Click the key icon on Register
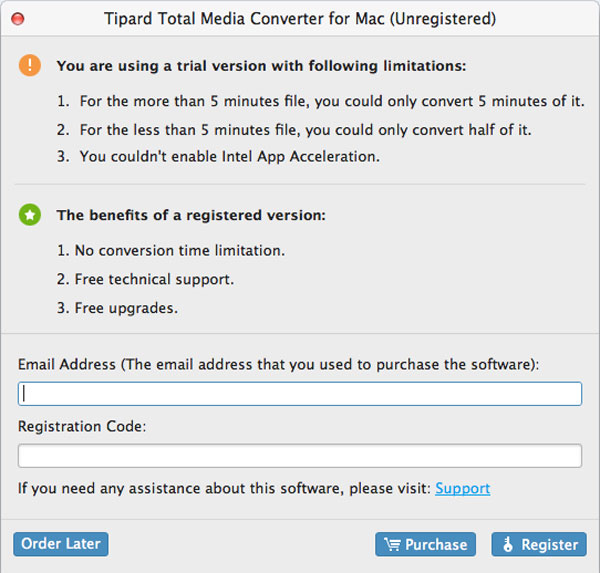Screen dimensions: 600x573 click(508, 544)
